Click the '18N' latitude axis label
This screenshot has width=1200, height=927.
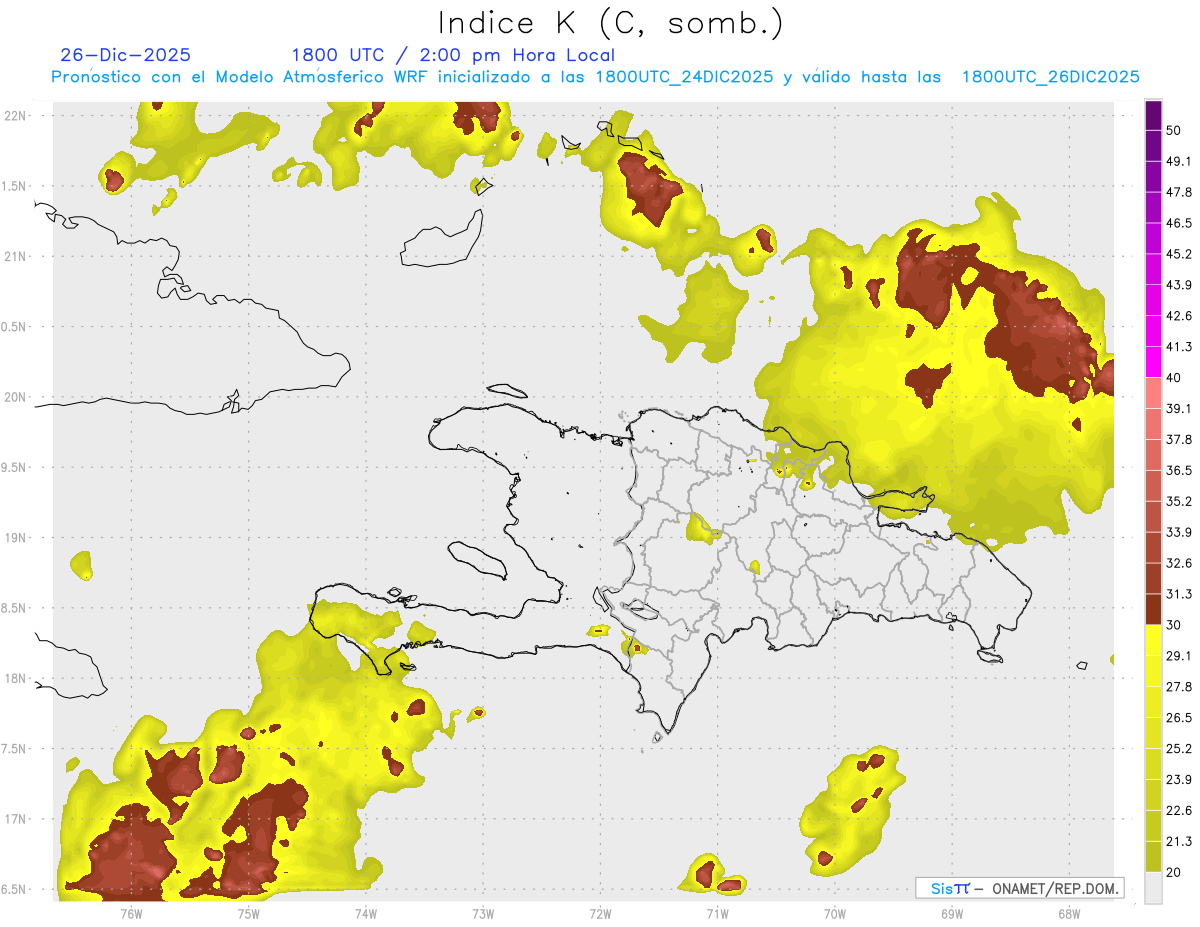tap(14, 678)
